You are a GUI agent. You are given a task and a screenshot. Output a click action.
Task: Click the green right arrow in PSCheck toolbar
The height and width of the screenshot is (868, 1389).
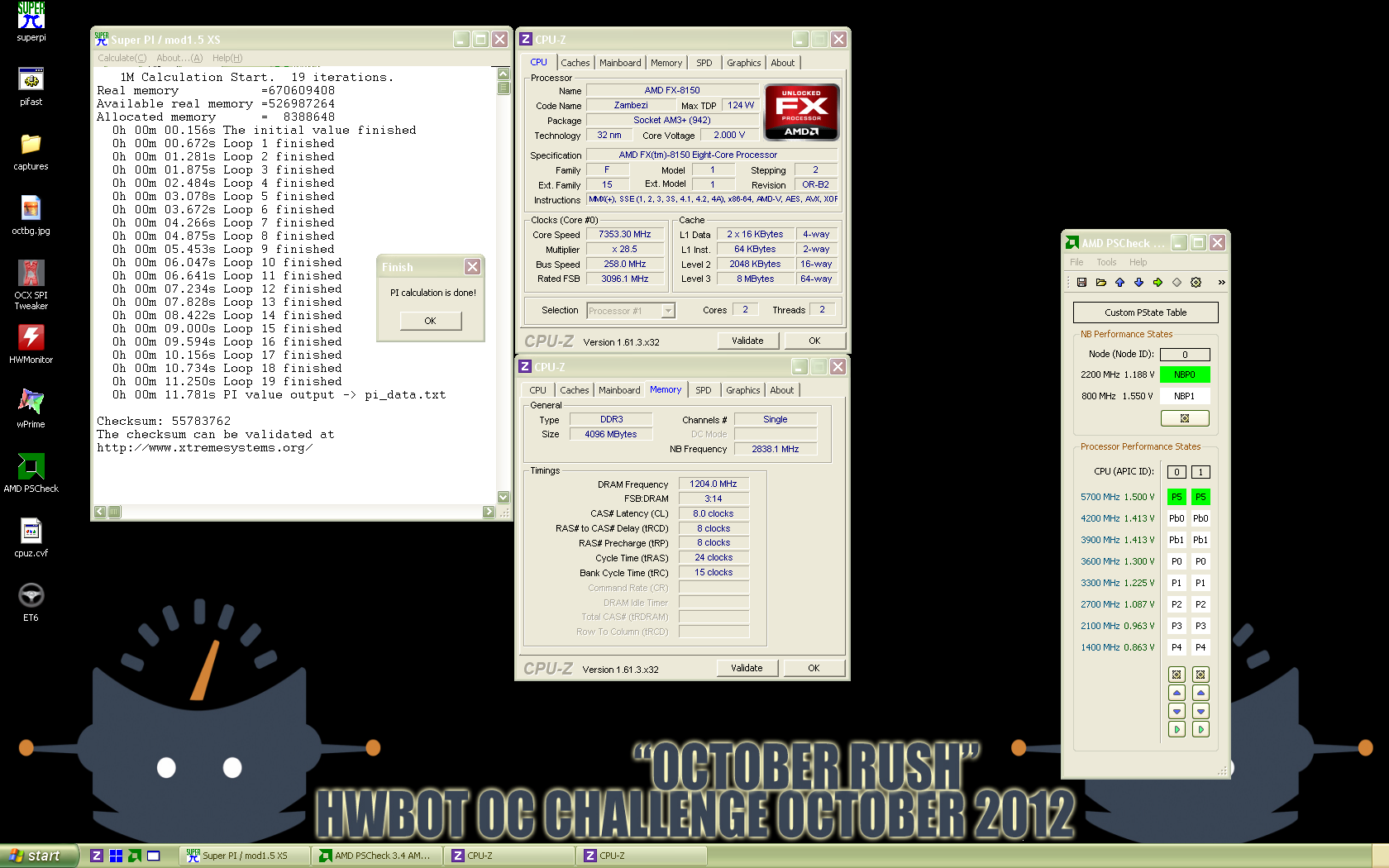tap(1157, 283)
